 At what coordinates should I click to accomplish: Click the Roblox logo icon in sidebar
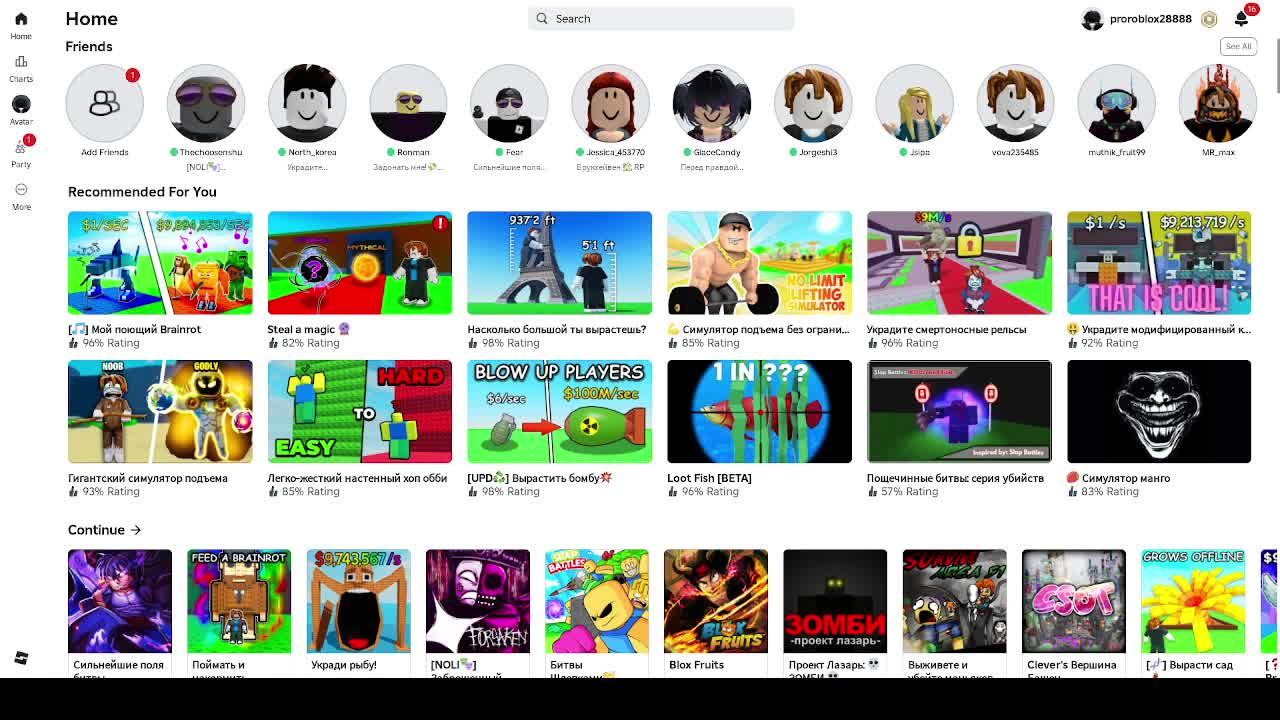click(x=21, y=657)
